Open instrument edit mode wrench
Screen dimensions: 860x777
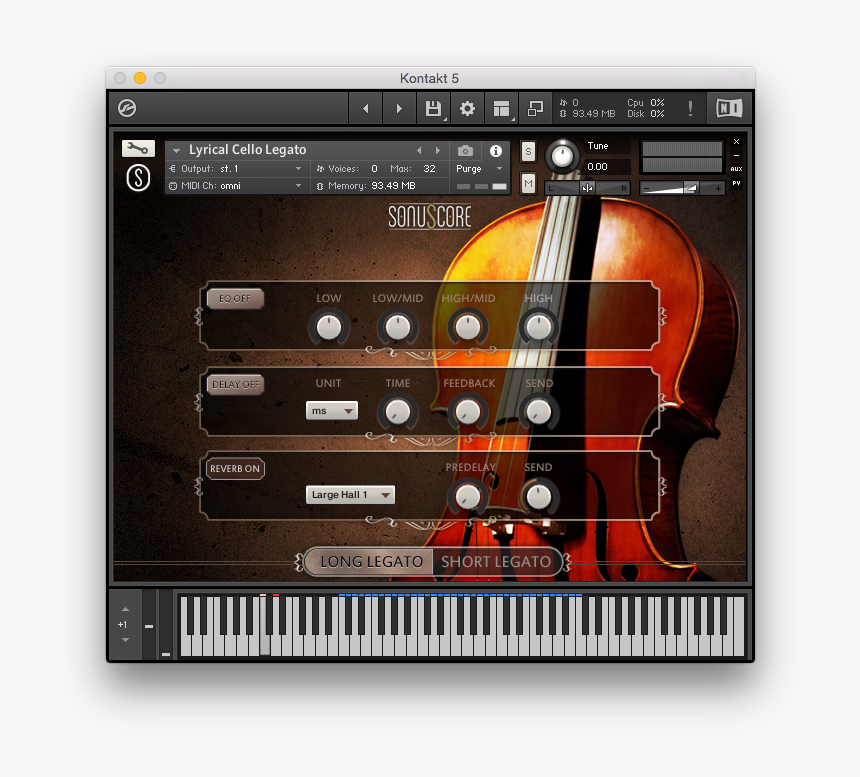138,148
